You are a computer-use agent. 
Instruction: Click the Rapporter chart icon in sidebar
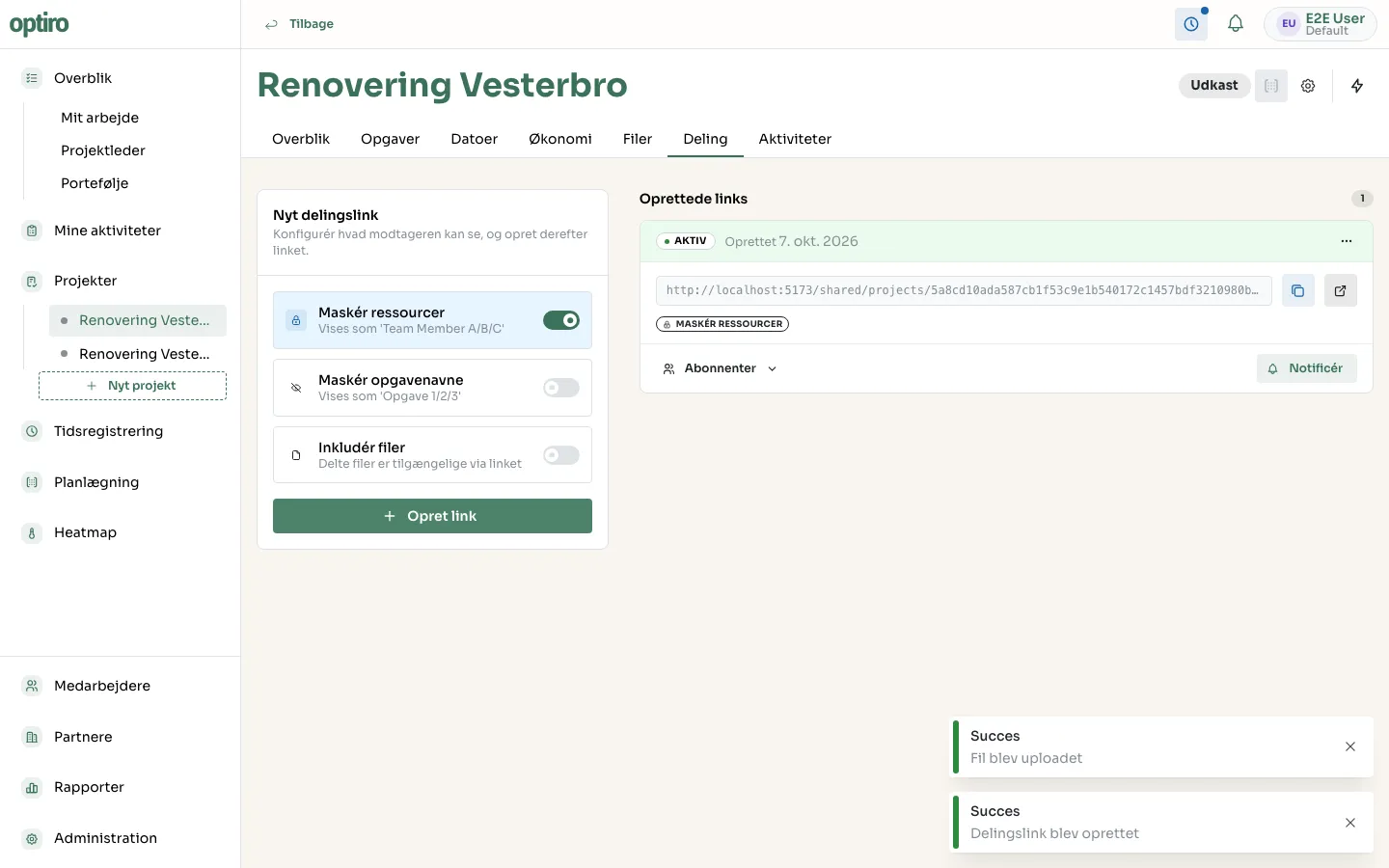coord(32,787)
